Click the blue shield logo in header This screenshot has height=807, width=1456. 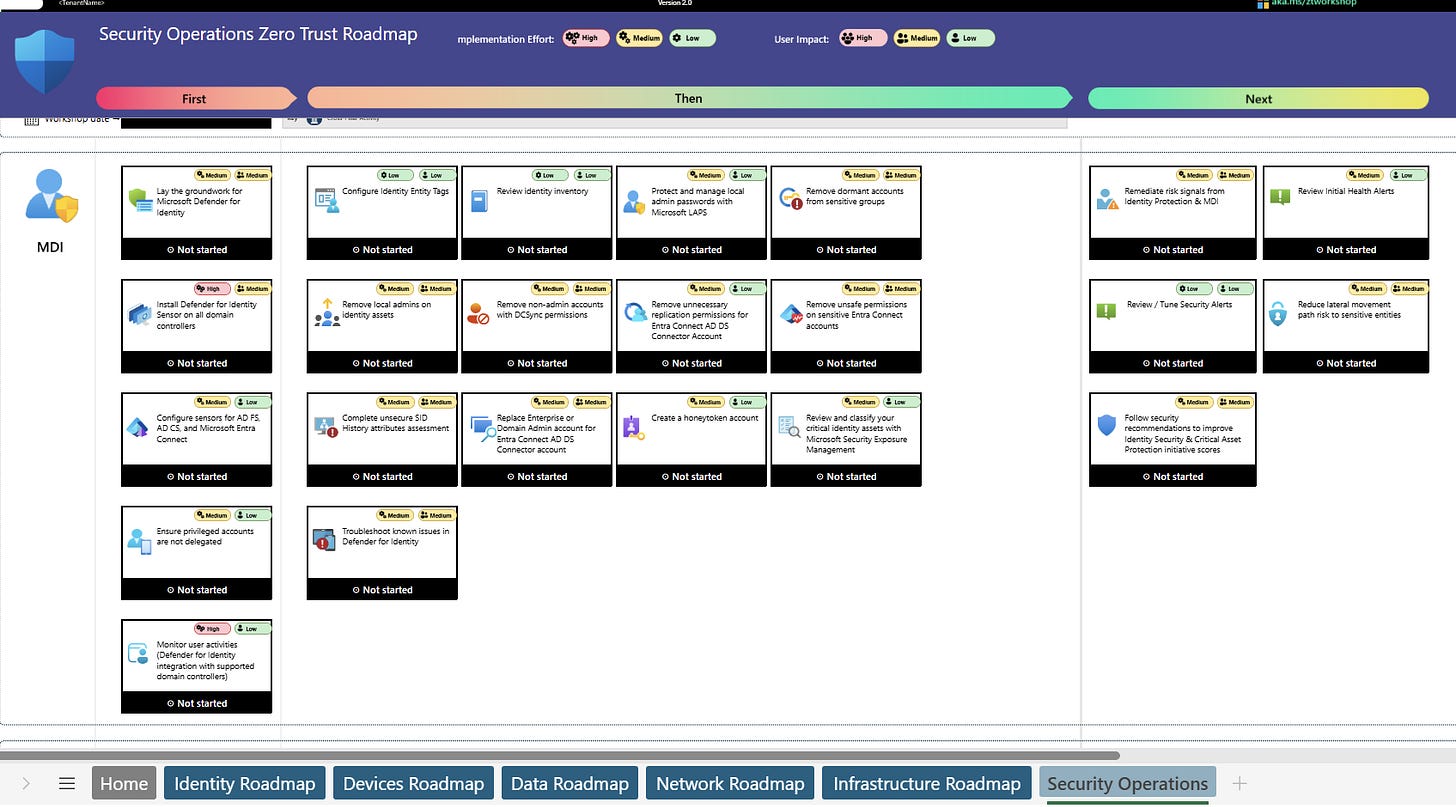pyautogui.click(x=45, y=59)
